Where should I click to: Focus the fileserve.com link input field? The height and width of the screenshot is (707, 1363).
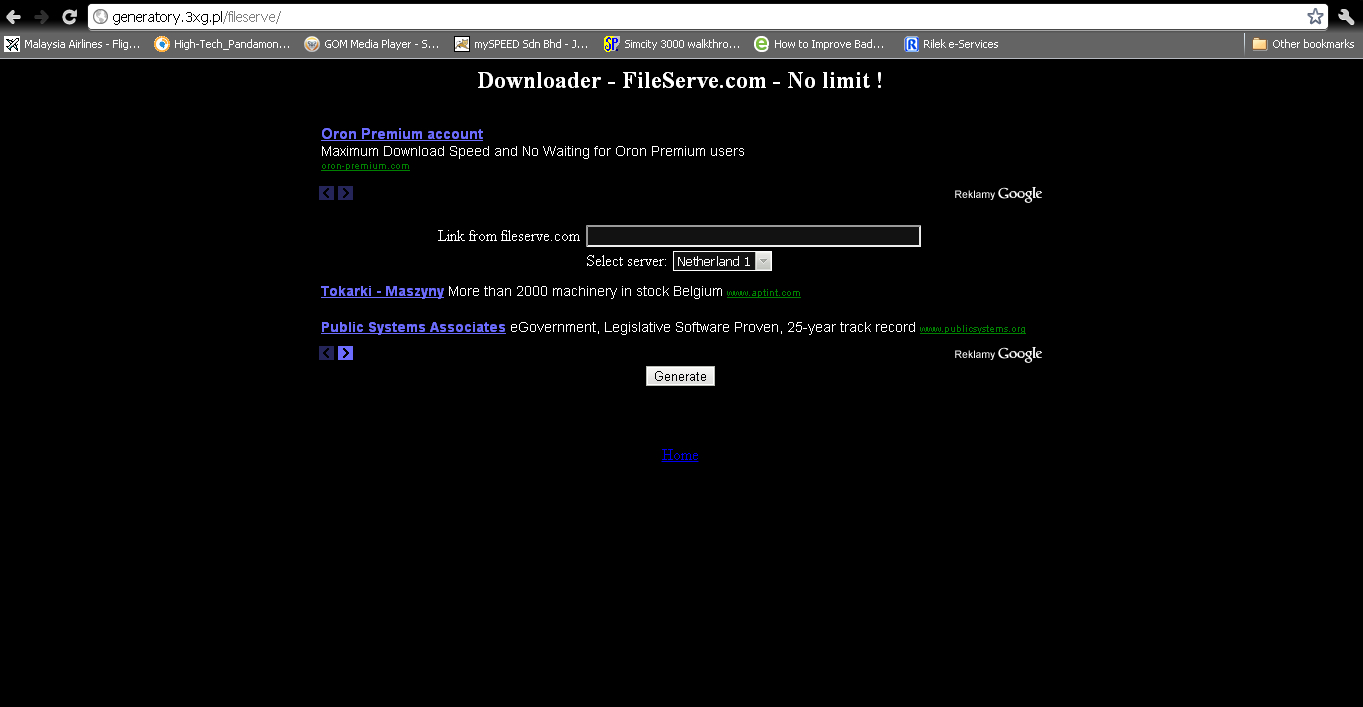(753, 236)
